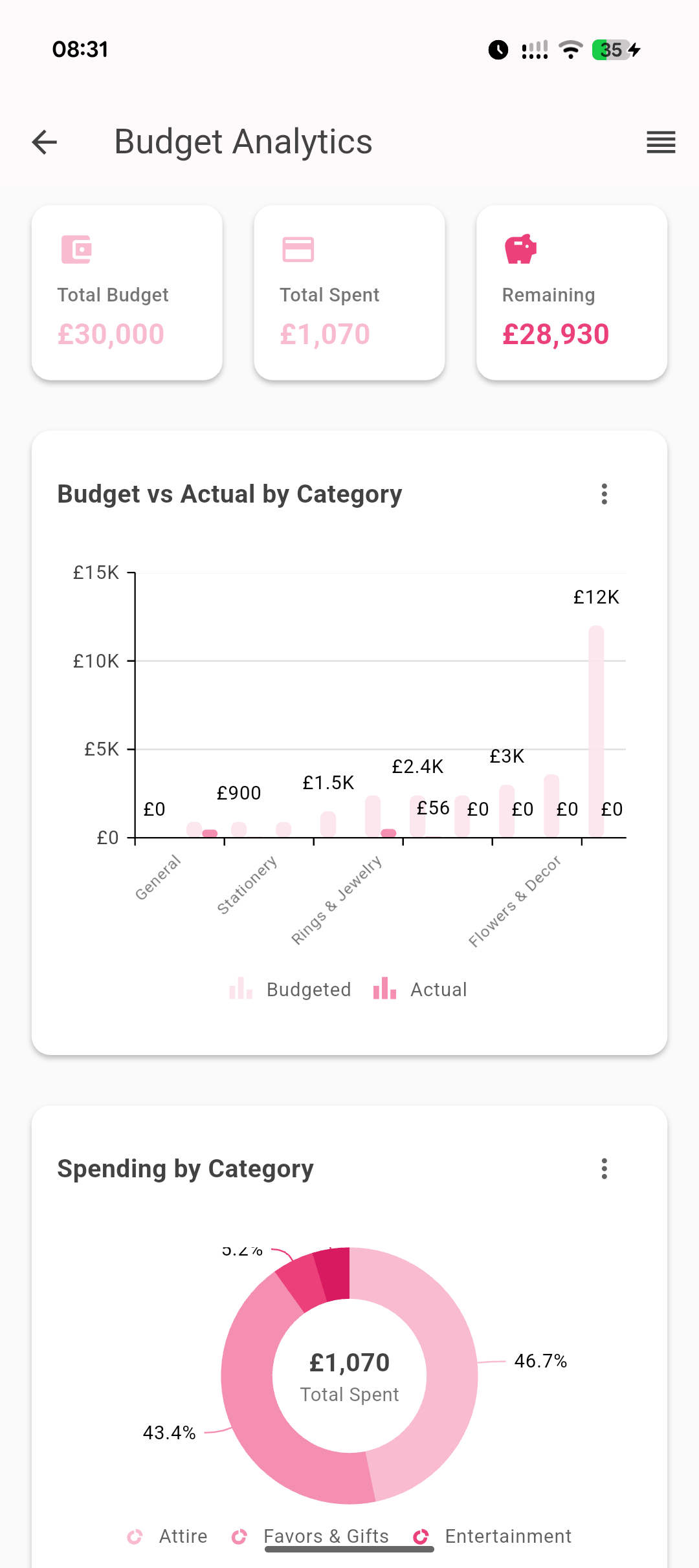Image resolution: width=699 pixels, height=1568 pixels.
Task: Toggle the Actual series legend
Action: [x=421, y=990]
